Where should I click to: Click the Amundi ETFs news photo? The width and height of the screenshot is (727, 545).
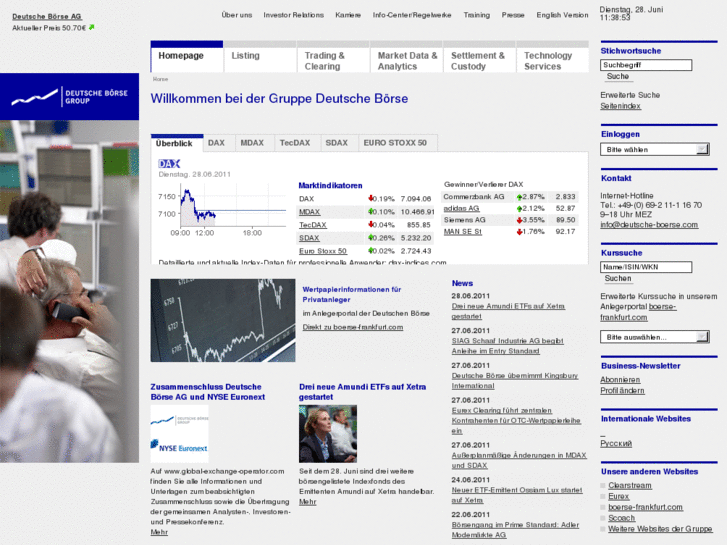tap(328, 434)
